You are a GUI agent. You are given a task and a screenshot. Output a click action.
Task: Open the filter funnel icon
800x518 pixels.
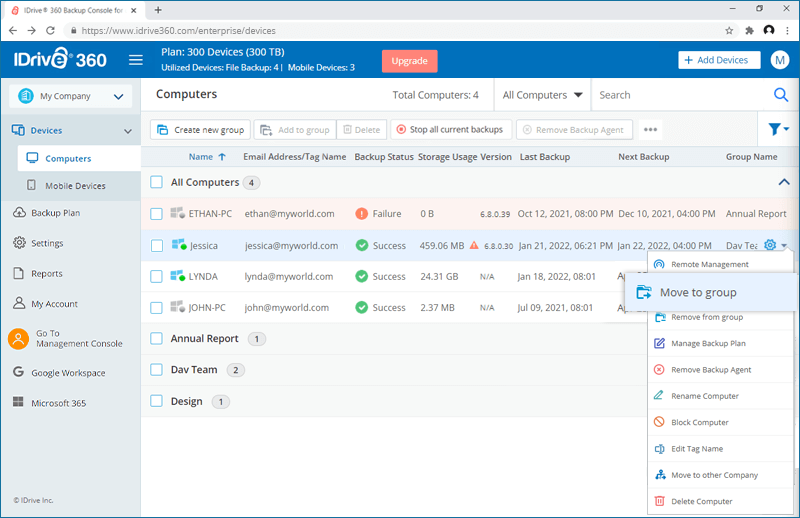[x=774, y=130]
